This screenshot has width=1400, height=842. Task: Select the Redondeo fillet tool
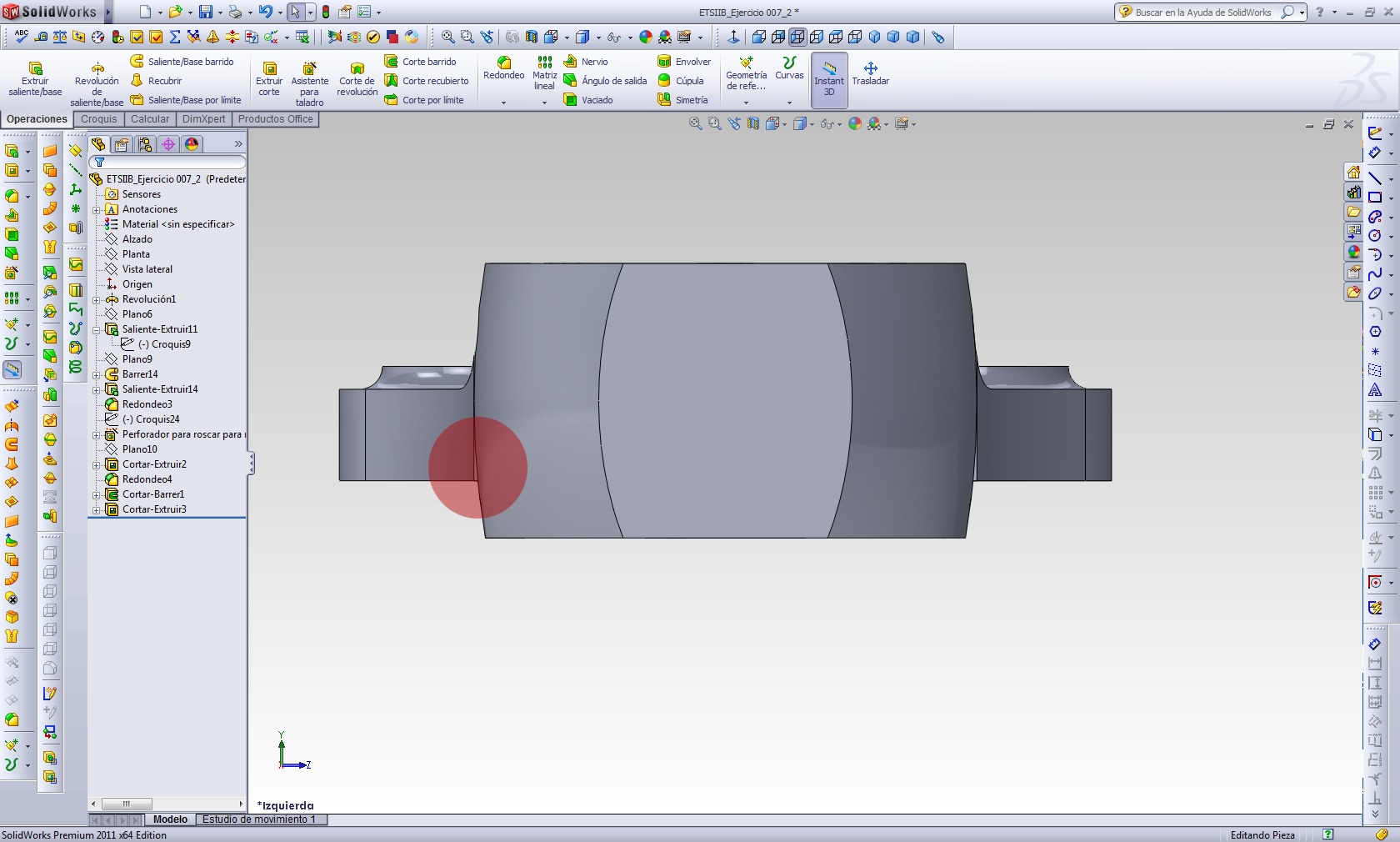click(x=503, y=68)
